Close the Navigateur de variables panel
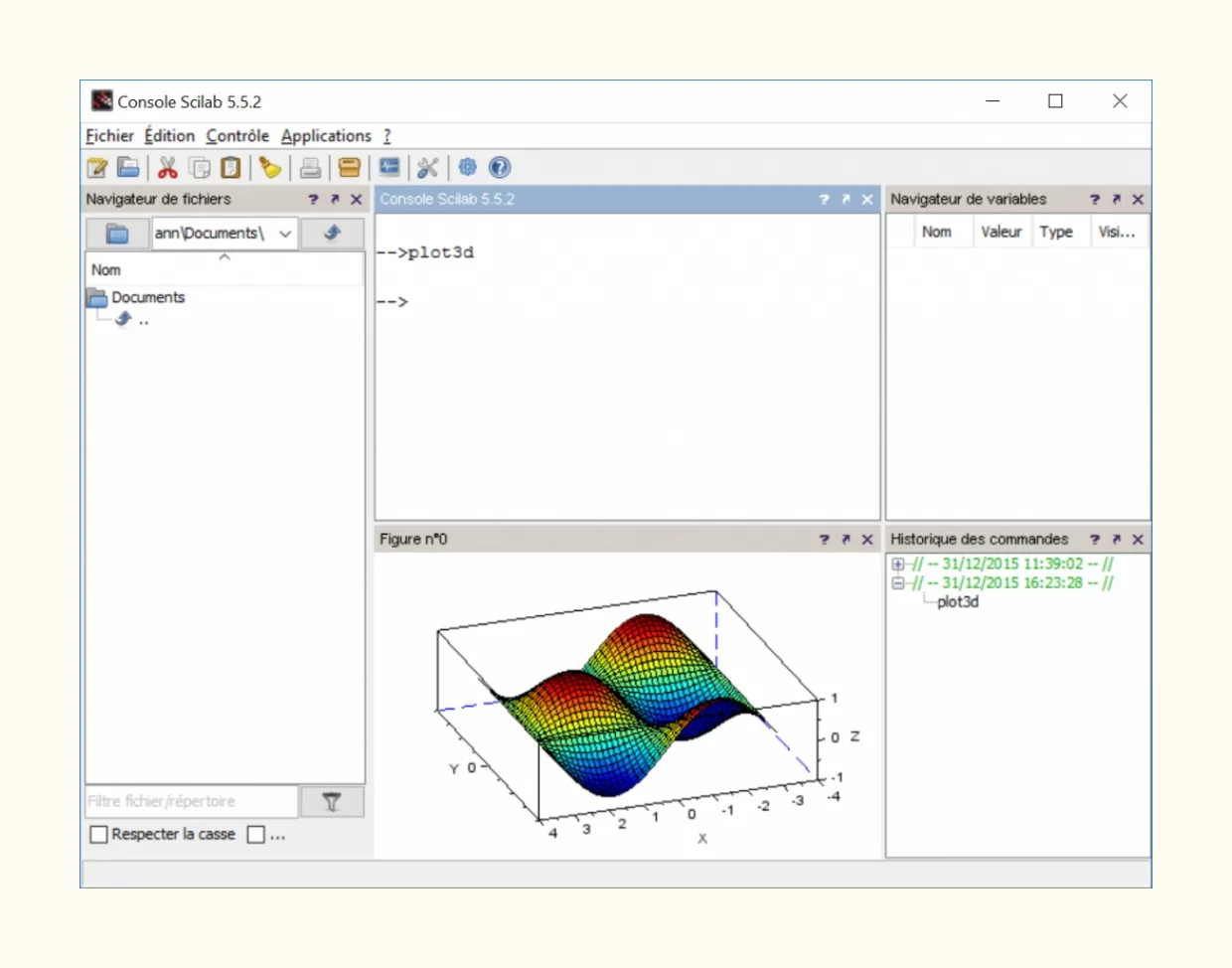Screen dimensions: 1232x968 (x=1139, y=200)
